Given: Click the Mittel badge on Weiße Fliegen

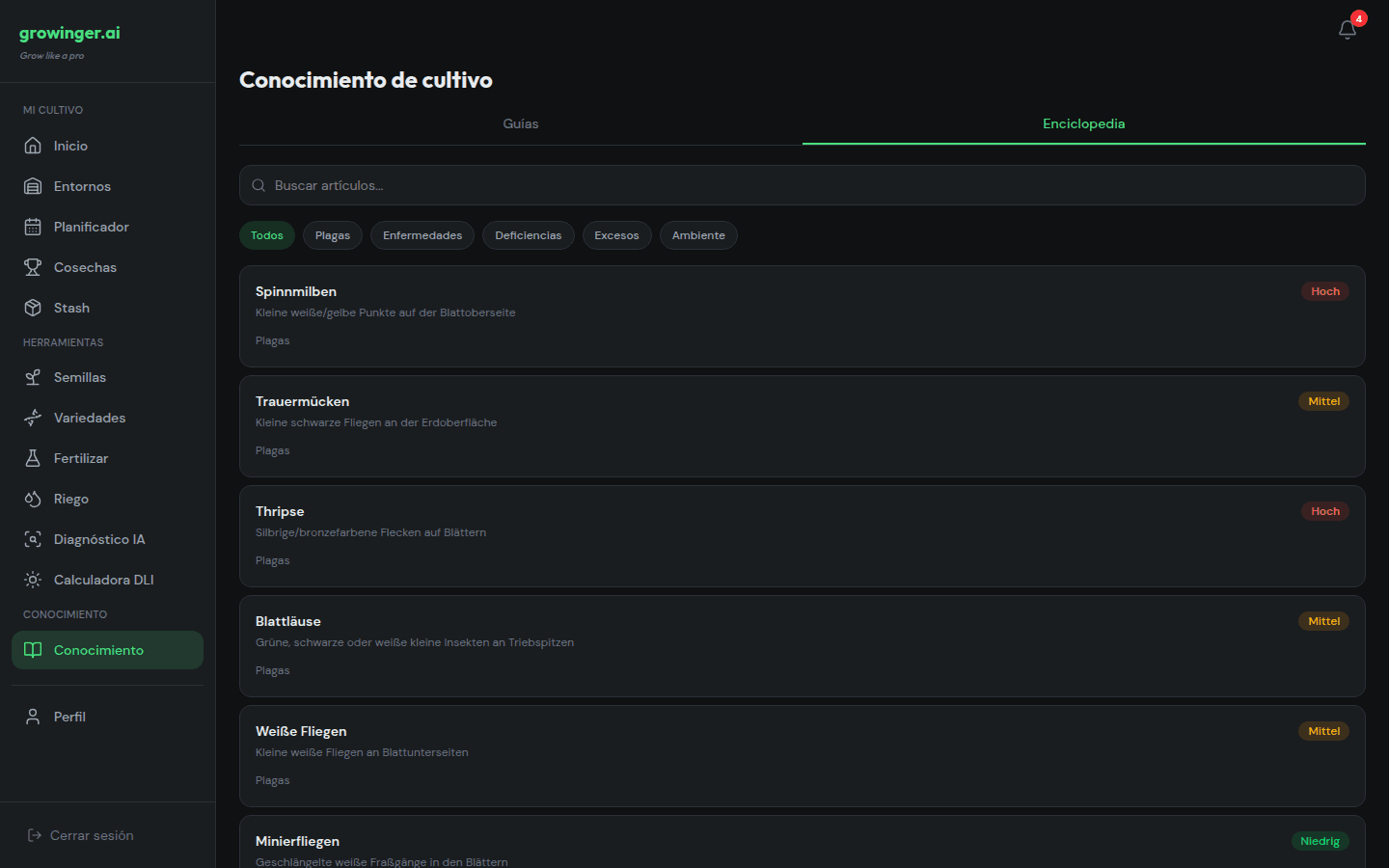Looking at the screenshot, I should (1323, 731).
